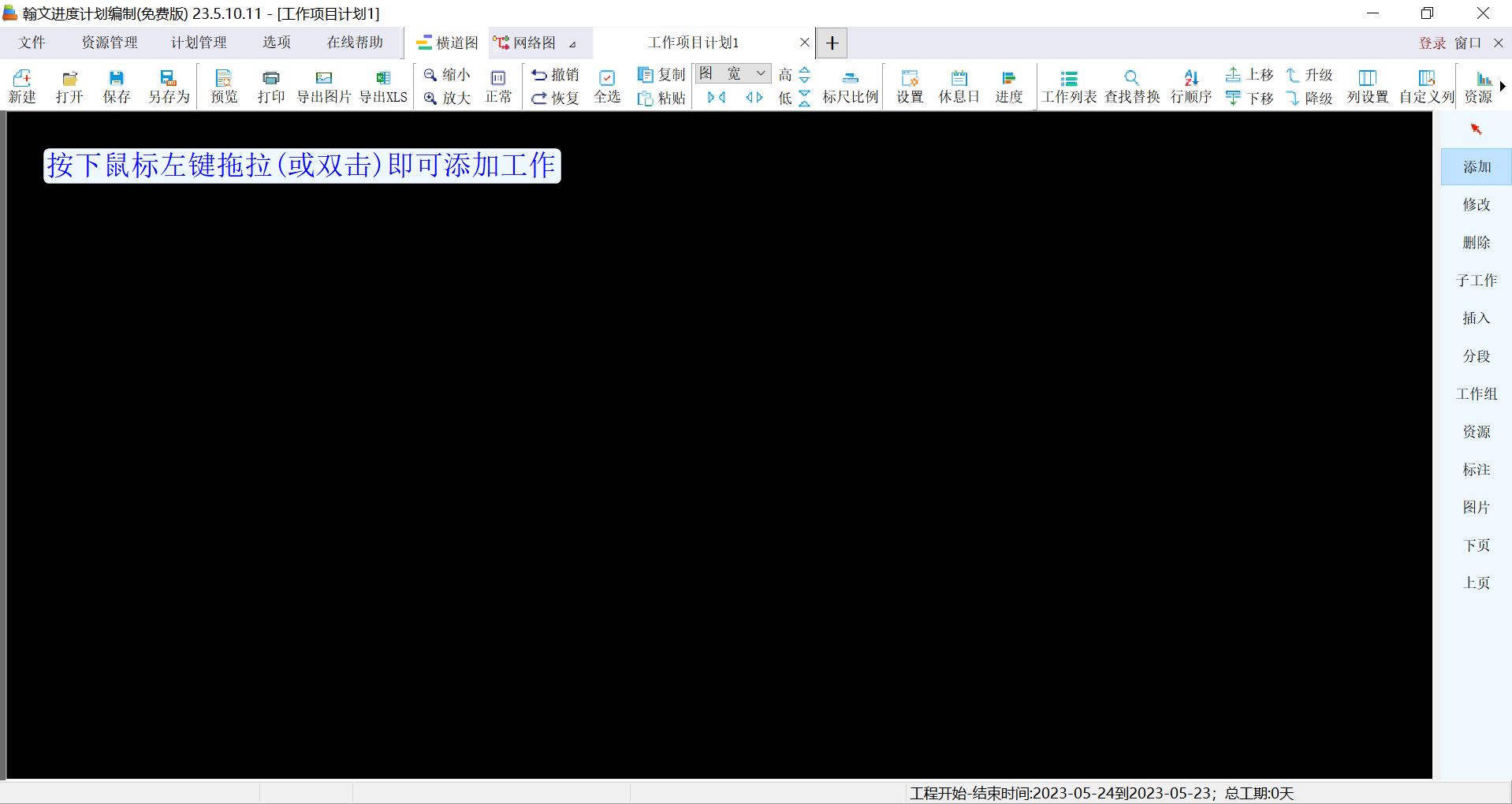
Task: Undo the last action with 撤销
Action: click(554, 75)
